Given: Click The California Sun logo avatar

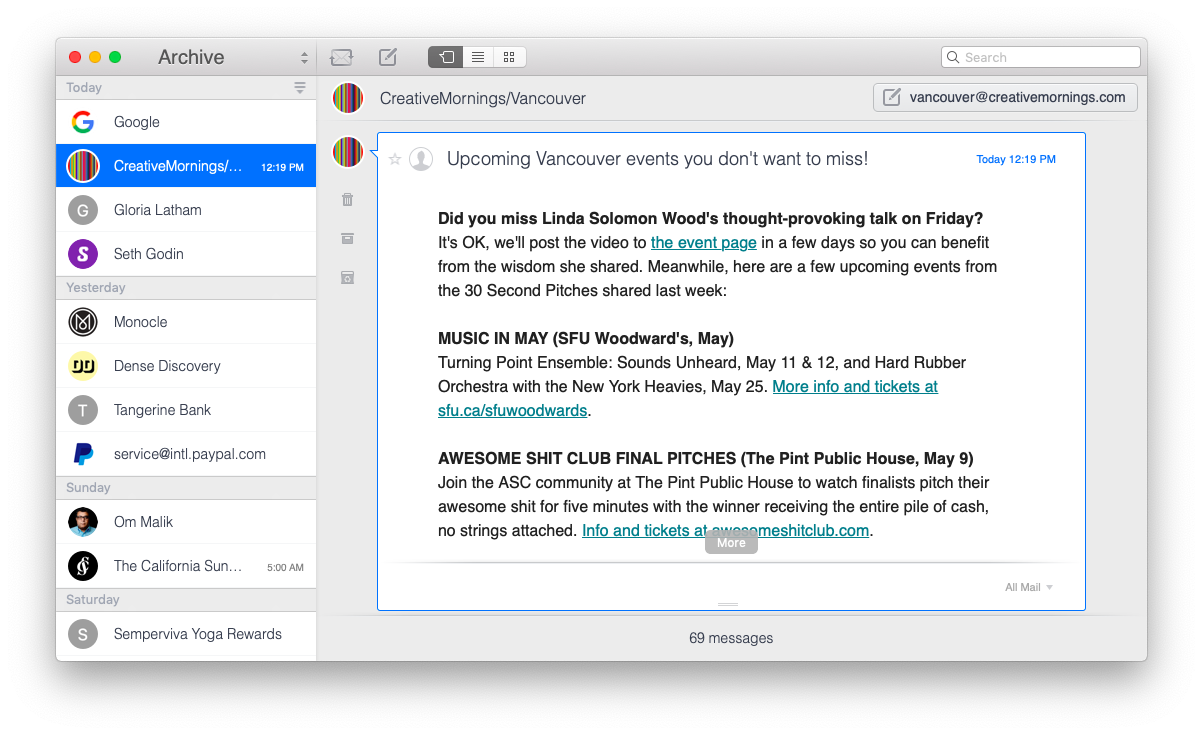Looking at the screenshot, I should coord(83,566).
